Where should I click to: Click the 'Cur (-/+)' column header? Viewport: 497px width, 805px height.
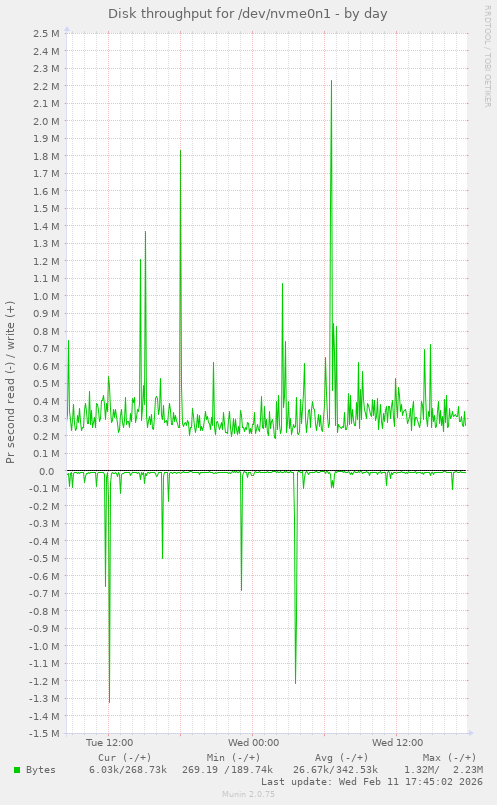click(x=125, y=757)
